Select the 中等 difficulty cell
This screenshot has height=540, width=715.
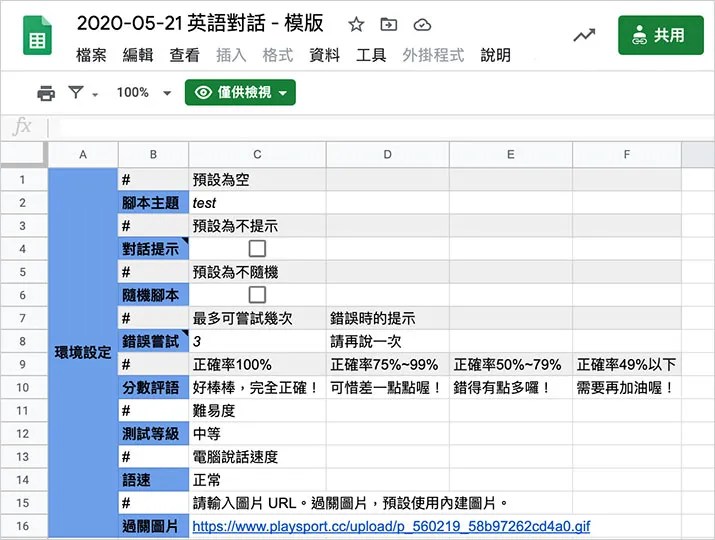pyautogui.click(x=257, y=434)
